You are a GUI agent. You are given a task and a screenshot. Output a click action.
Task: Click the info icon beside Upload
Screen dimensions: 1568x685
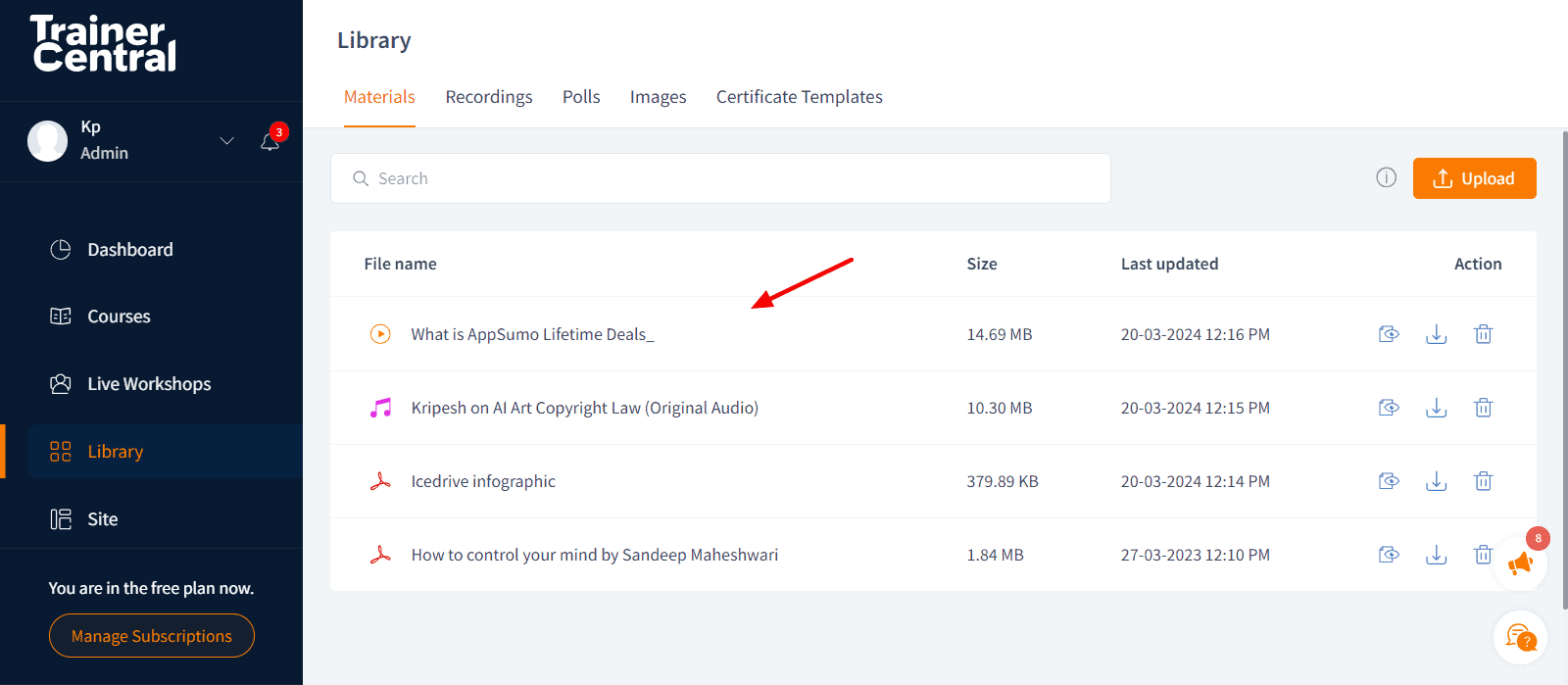1386,177
